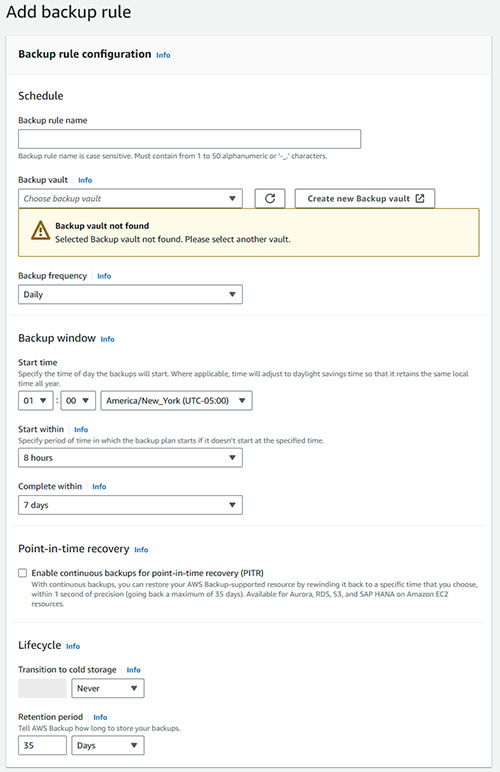Expand the Start within 8 hours dropdown
This screenshot has height=772, width=500.
130,458
